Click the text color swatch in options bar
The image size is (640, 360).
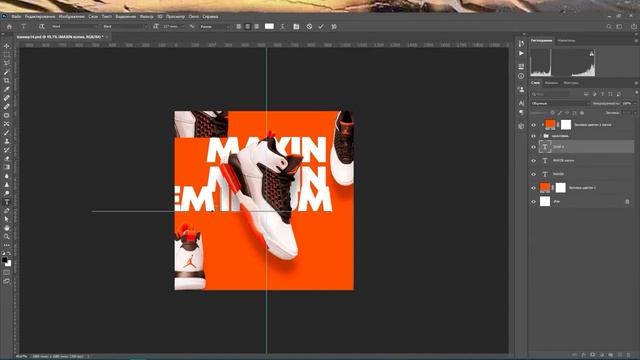click(x=269, y=27)
